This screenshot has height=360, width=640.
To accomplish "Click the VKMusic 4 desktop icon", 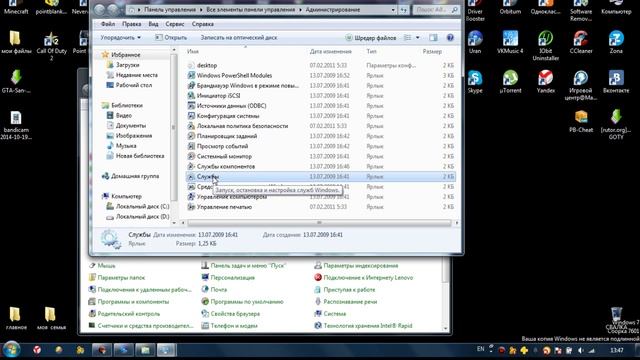I will click(510, 42).
